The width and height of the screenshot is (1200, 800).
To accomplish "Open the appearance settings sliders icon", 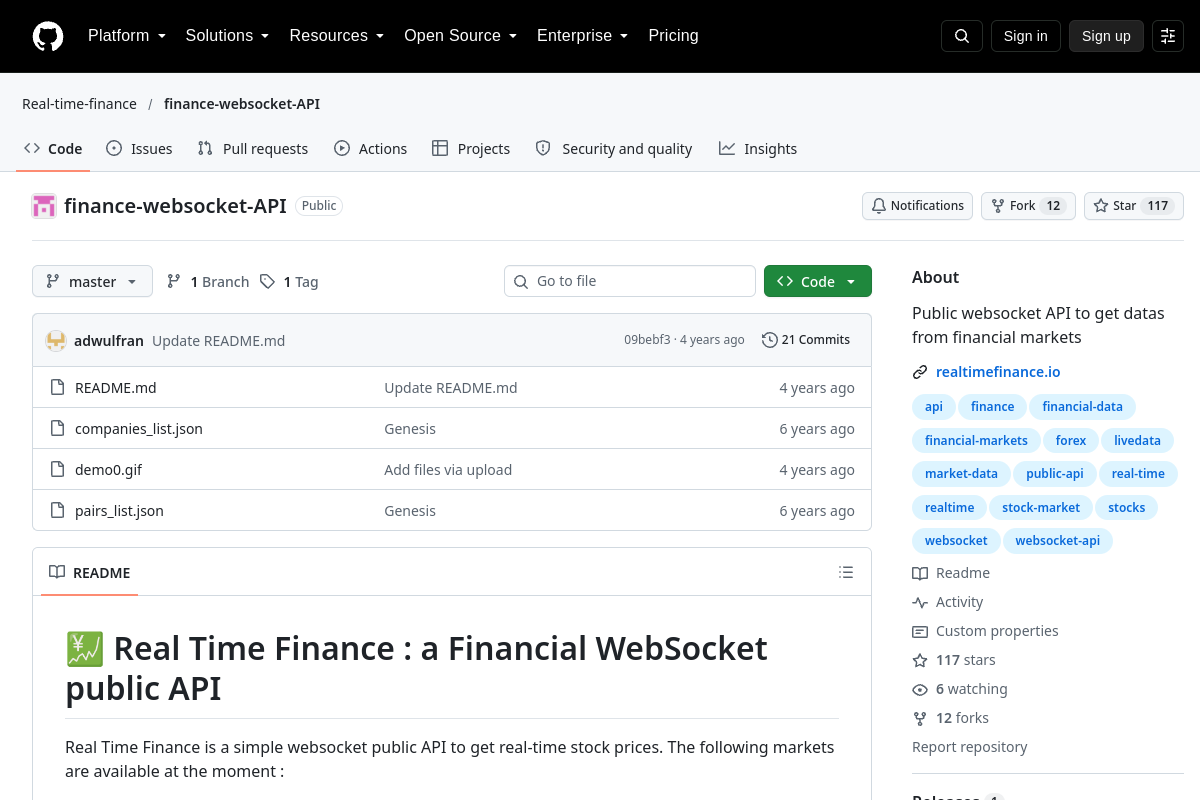I will (x=1168, y=36).
